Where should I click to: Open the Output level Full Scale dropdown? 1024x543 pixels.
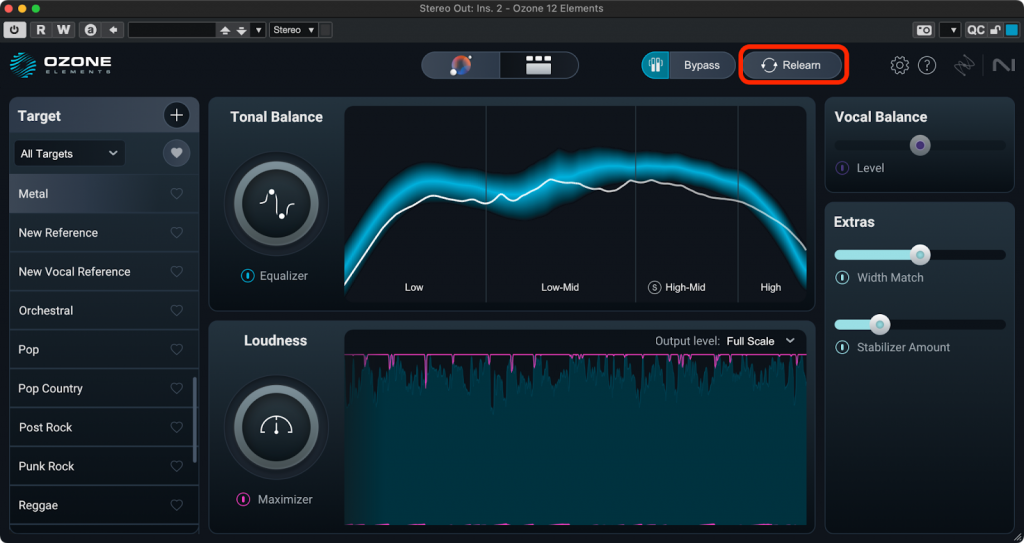(x=760, y=341)
